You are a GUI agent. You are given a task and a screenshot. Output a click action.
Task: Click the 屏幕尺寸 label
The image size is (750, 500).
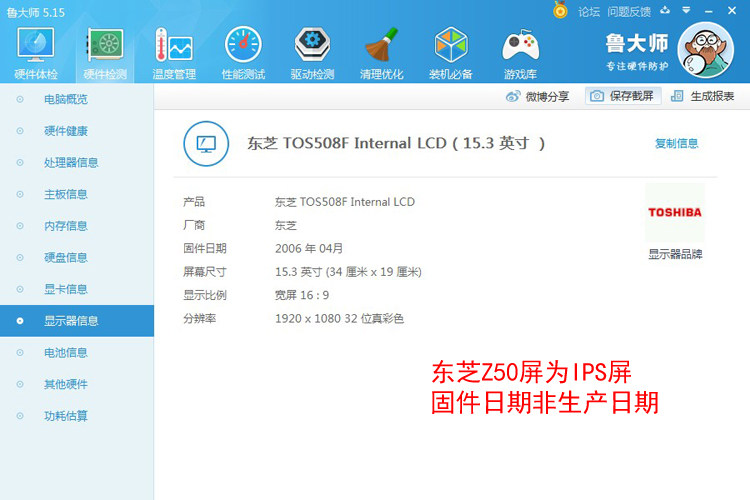pos(205,272)
